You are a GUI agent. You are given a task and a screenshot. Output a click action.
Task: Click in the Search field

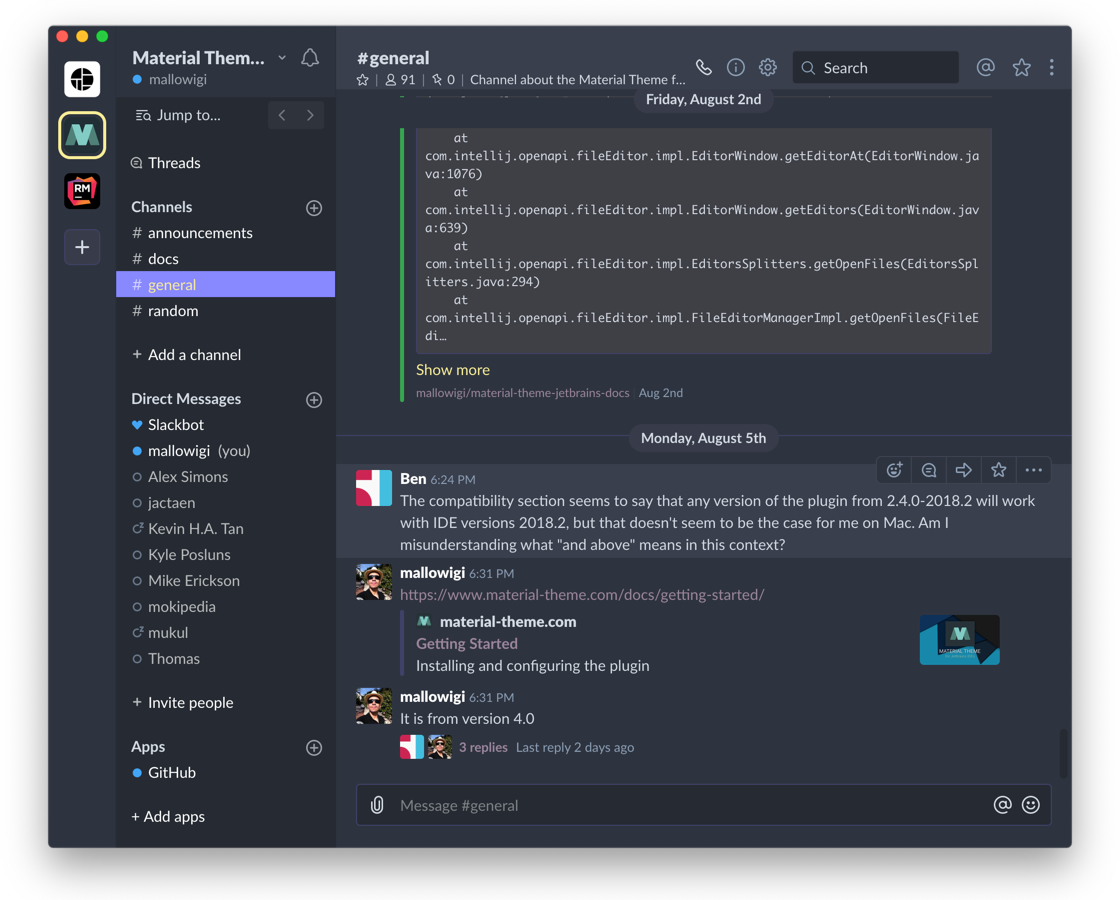(x=876, y=67)
